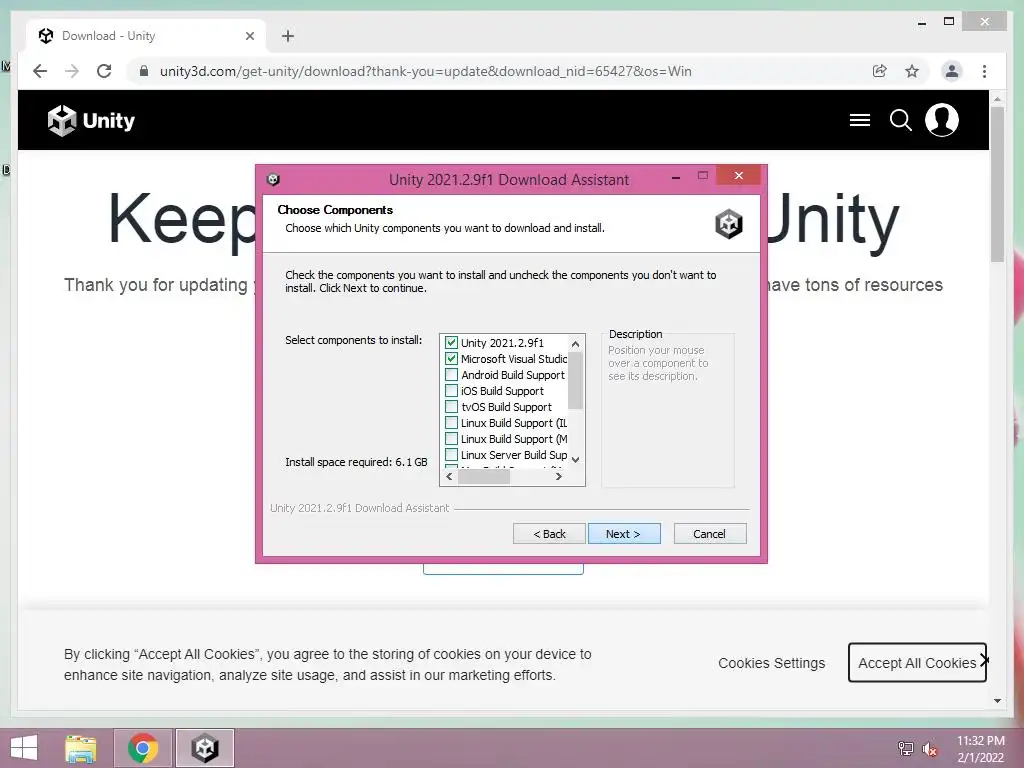Select the Download - Unity browser tab
Viewport: 1024px width, 768px height.
tap(146, 36)
